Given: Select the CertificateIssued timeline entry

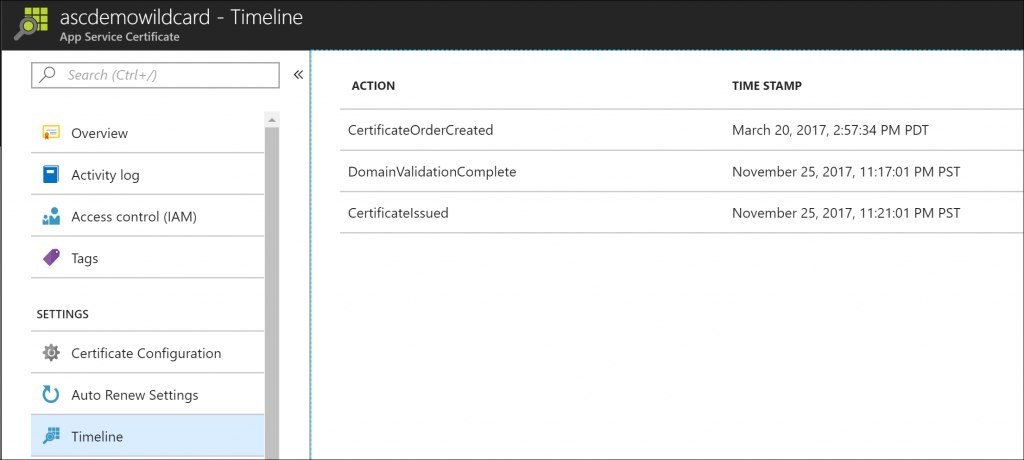Looking at the screenshot, I should coord(398,213).
